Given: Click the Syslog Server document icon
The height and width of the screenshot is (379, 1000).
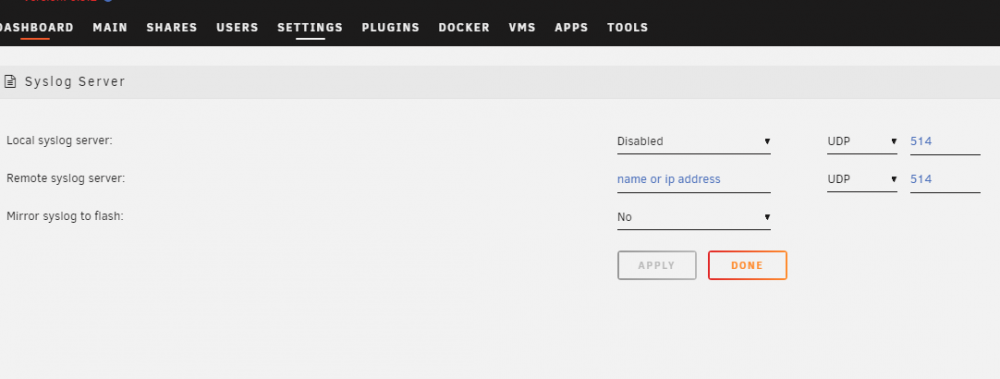Looking at the screenshot, I should (x=10, y=82).
